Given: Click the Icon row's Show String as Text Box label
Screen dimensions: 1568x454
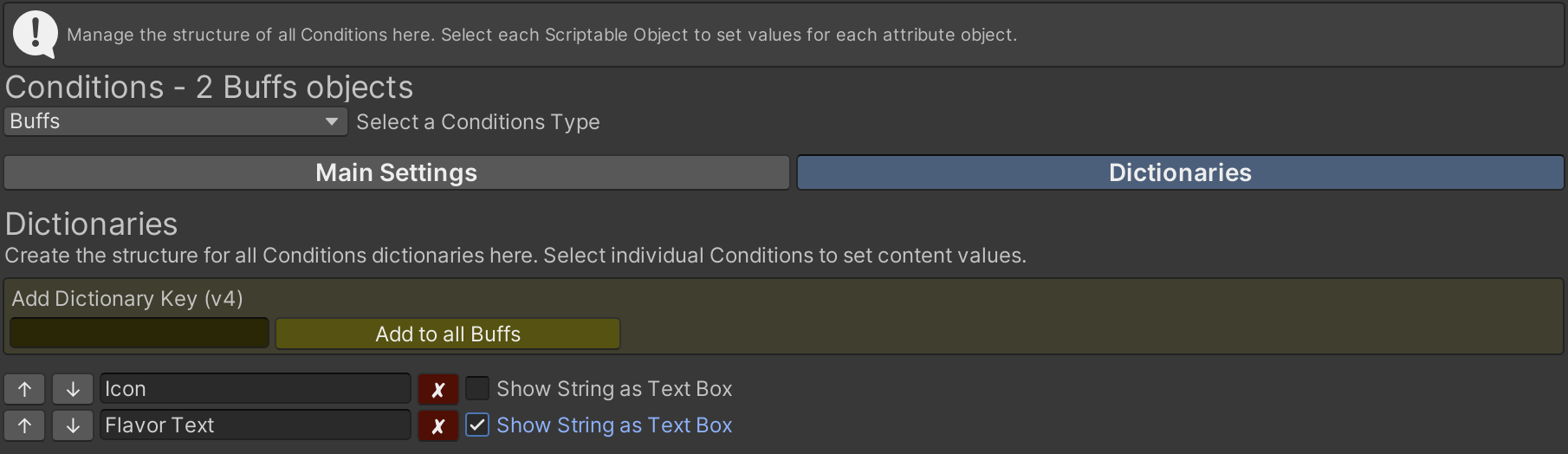Looking at the screenshot, I should [x=614, y=389].
